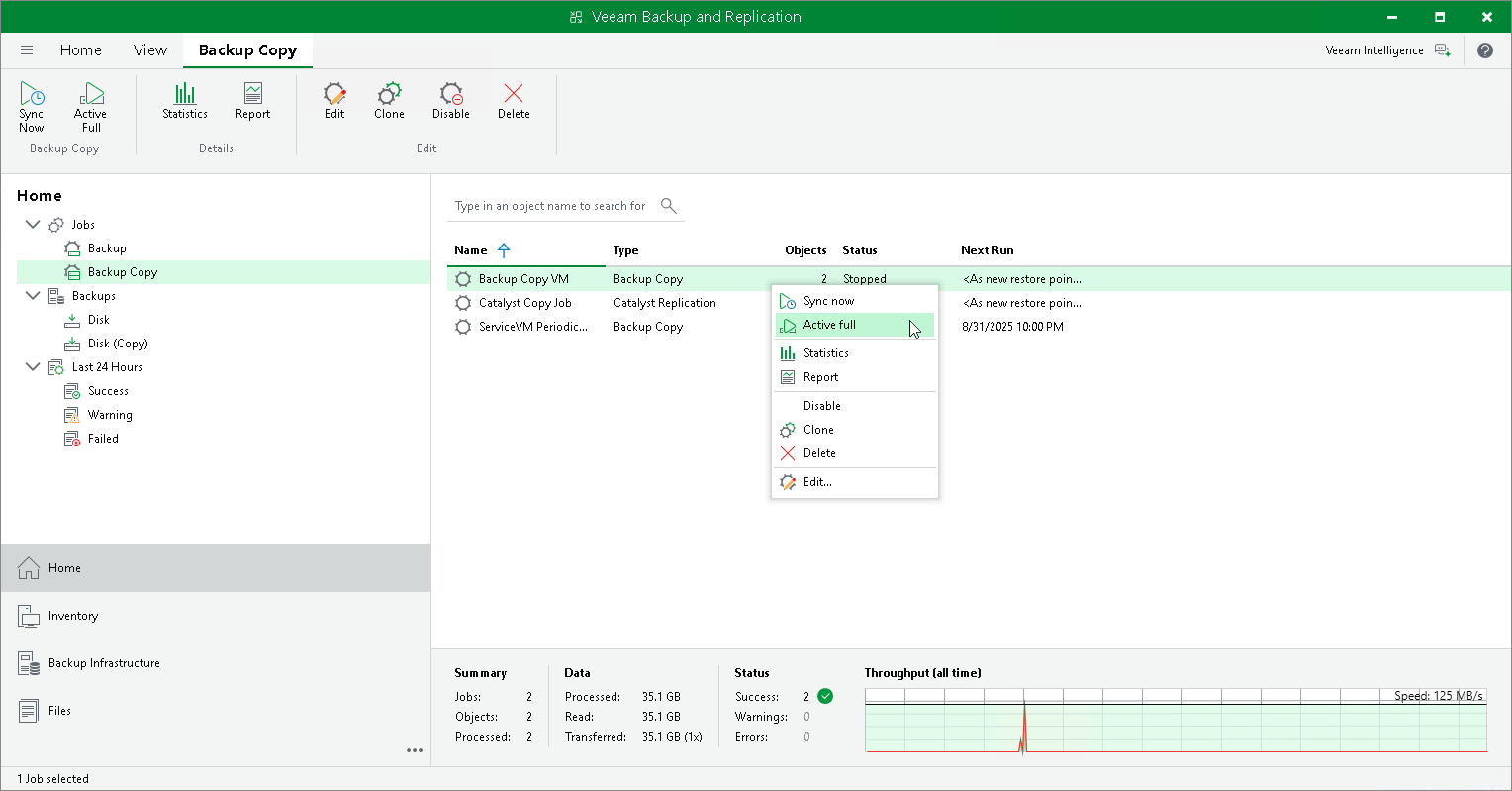Click the navigation pane overflow dots
The height and width of the screenshot is (791, 1512).
click(x=415, y=750)
